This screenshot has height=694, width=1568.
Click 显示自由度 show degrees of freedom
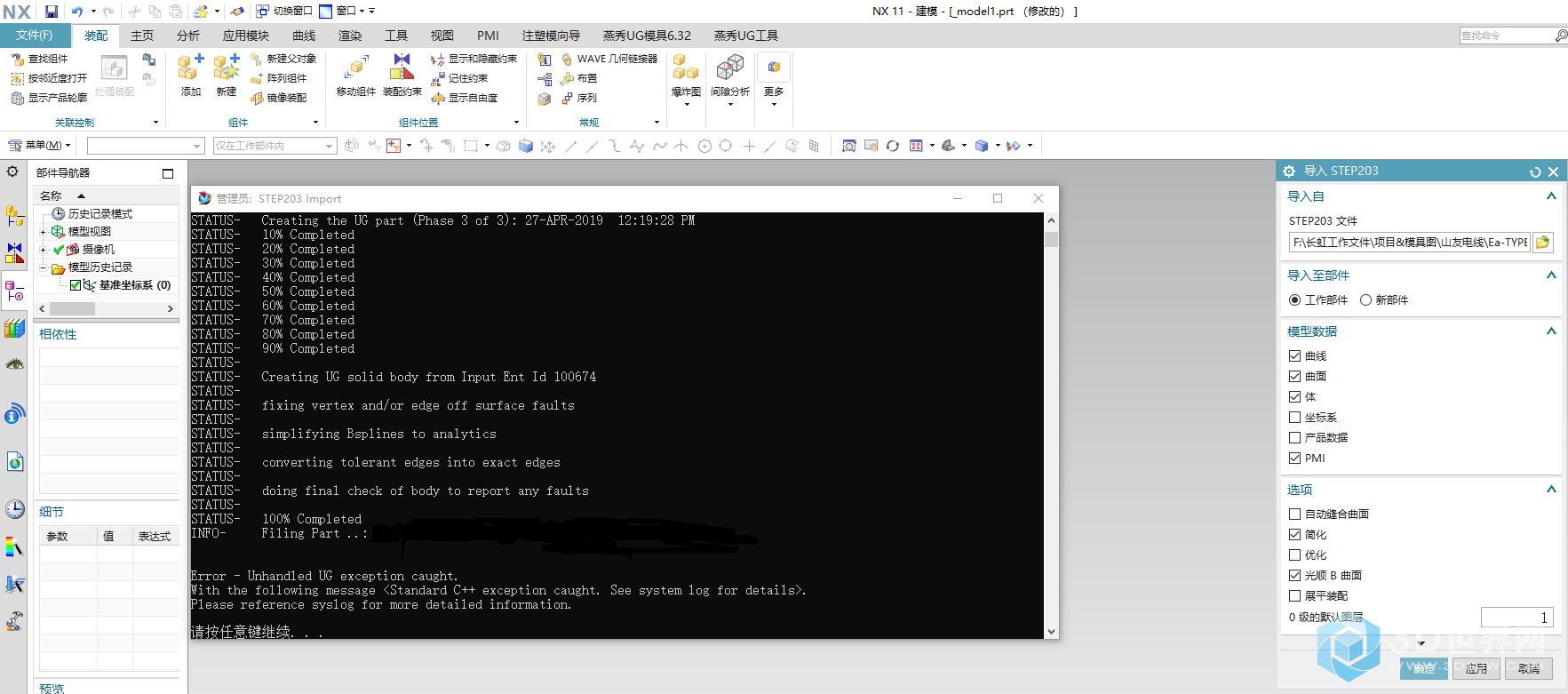pos(464,98)
